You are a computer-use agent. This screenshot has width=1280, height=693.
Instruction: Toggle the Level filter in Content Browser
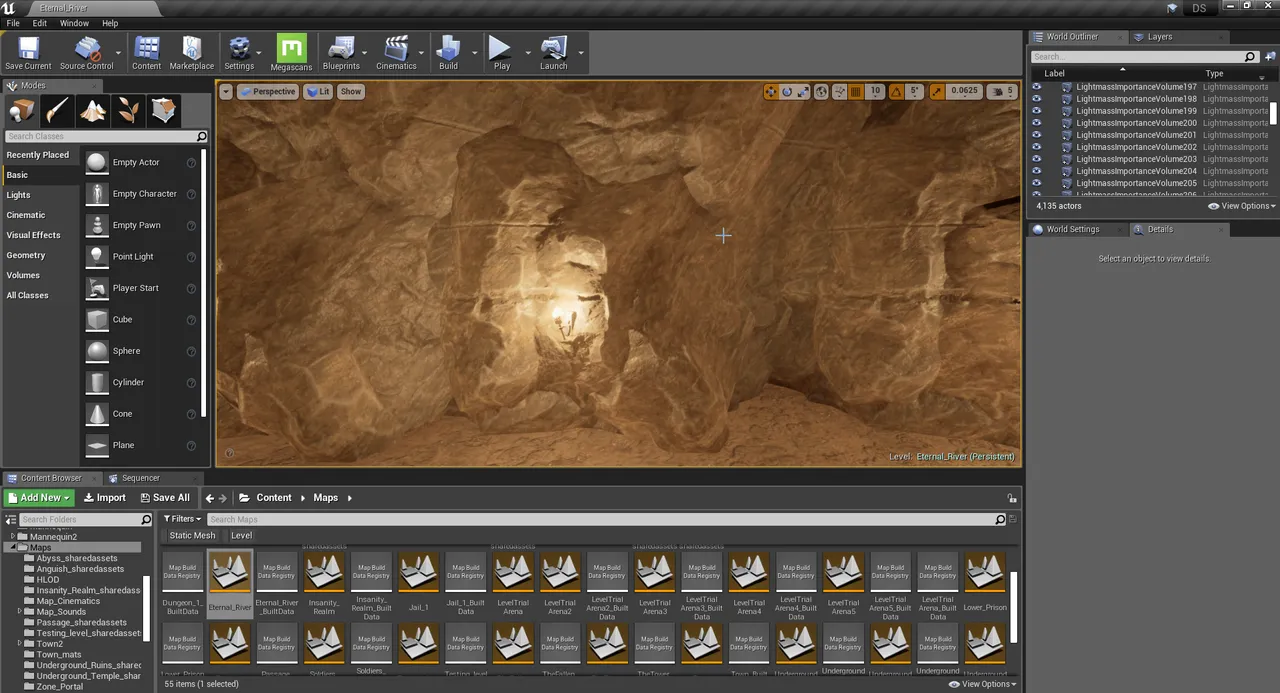pos(241,536)
